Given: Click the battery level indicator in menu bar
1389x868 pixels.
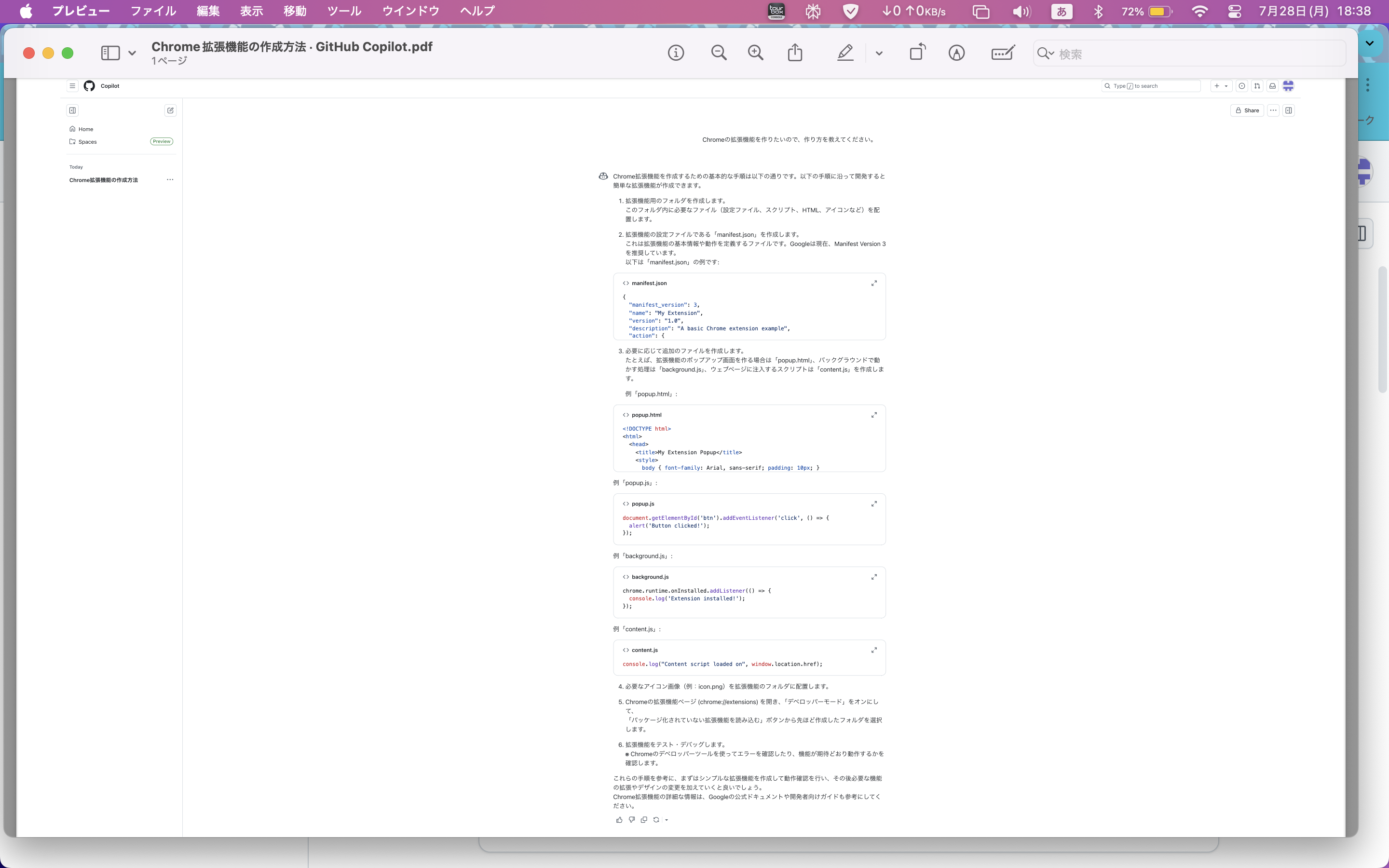Looking at the screenshot, I should pyautogui.click(x=1159, y=12).
